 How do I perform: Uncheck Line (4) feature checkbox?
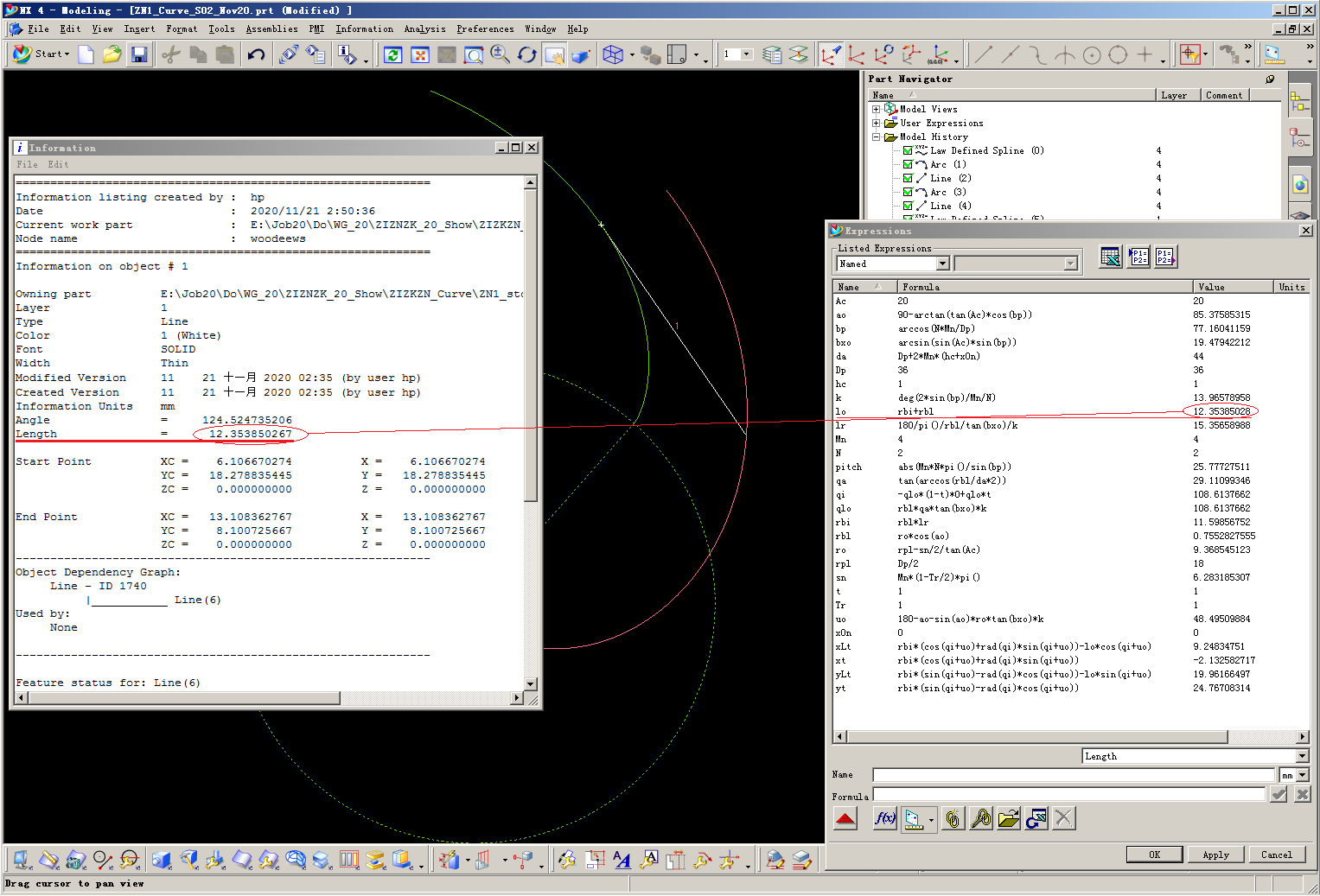[x=908, y=206]
